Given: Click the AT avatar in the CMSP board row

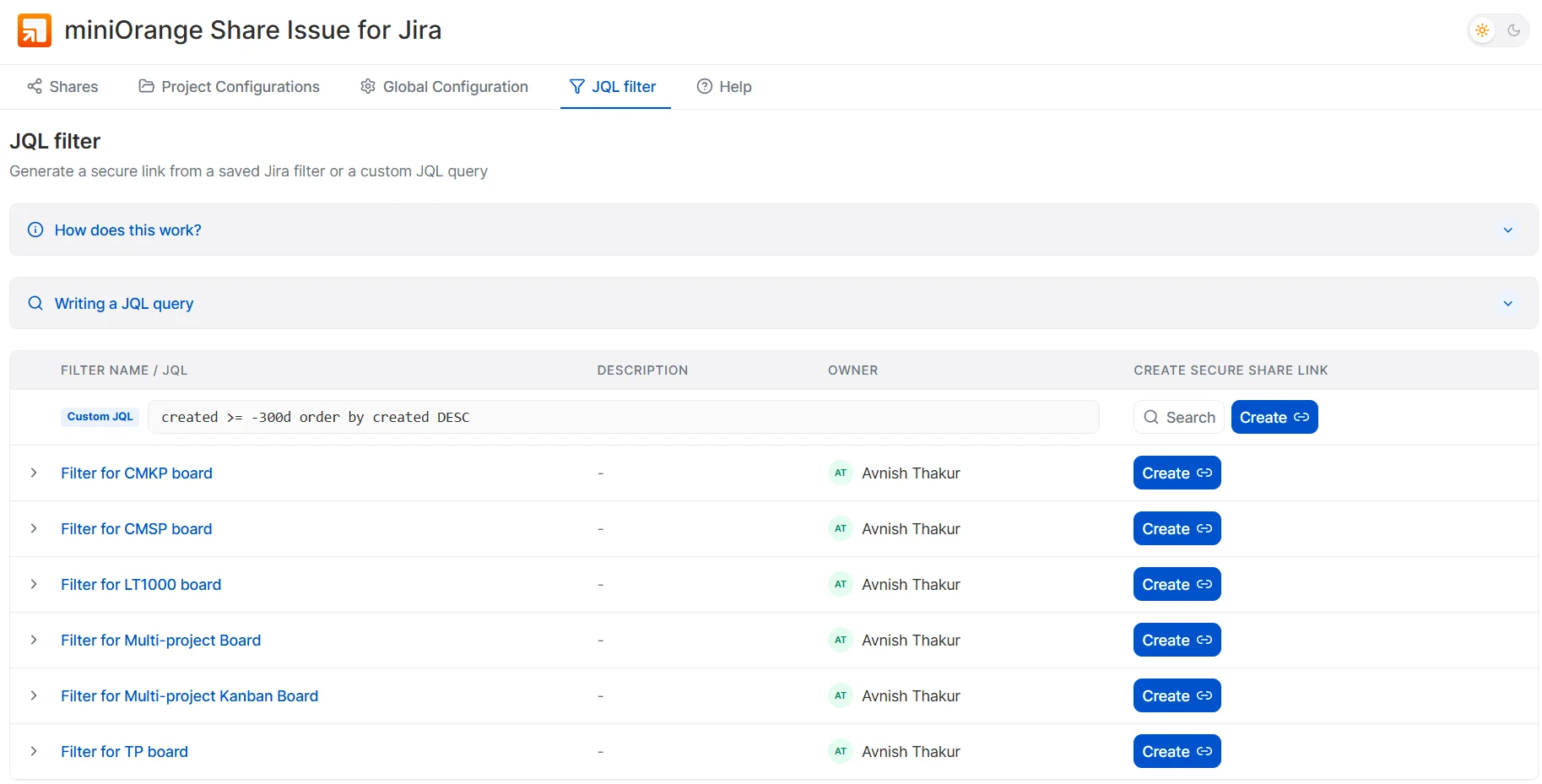Looking at the screenshot, I should pyautogui.click(x=841, y=529).
